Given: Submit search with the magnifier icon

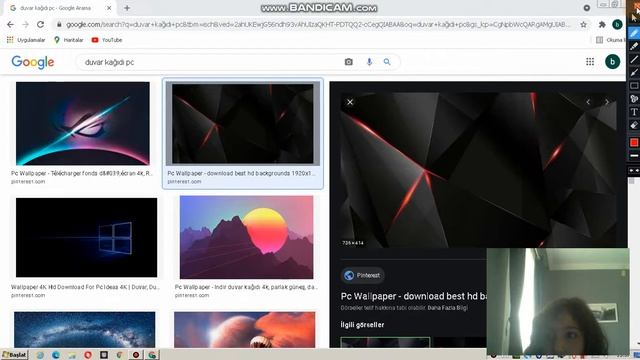Looking at the screenshot, I should 387,62.
